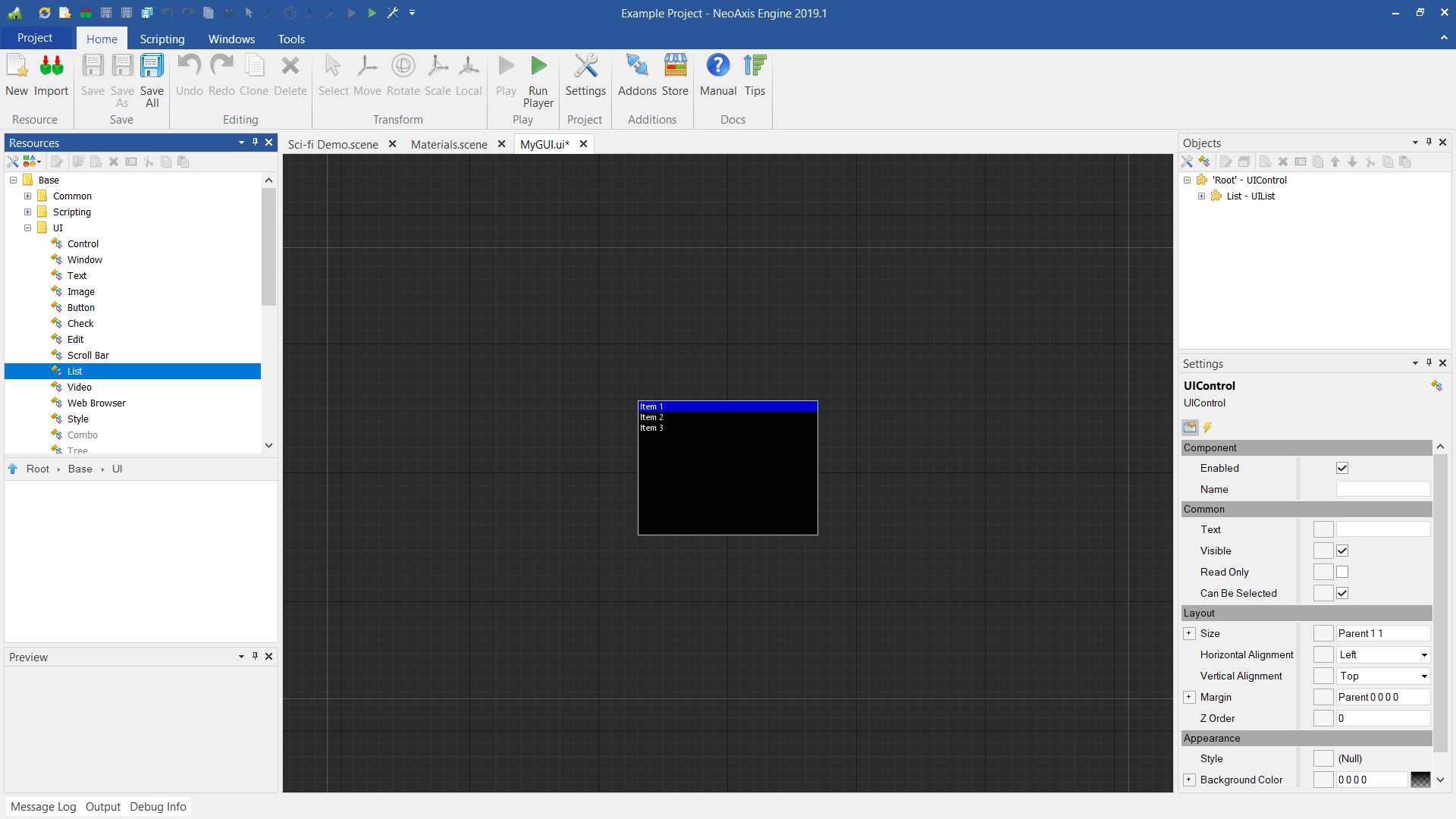Uncheck the Visible checkbox in Settings
1456x819 pixels.
click(1342, 551)
